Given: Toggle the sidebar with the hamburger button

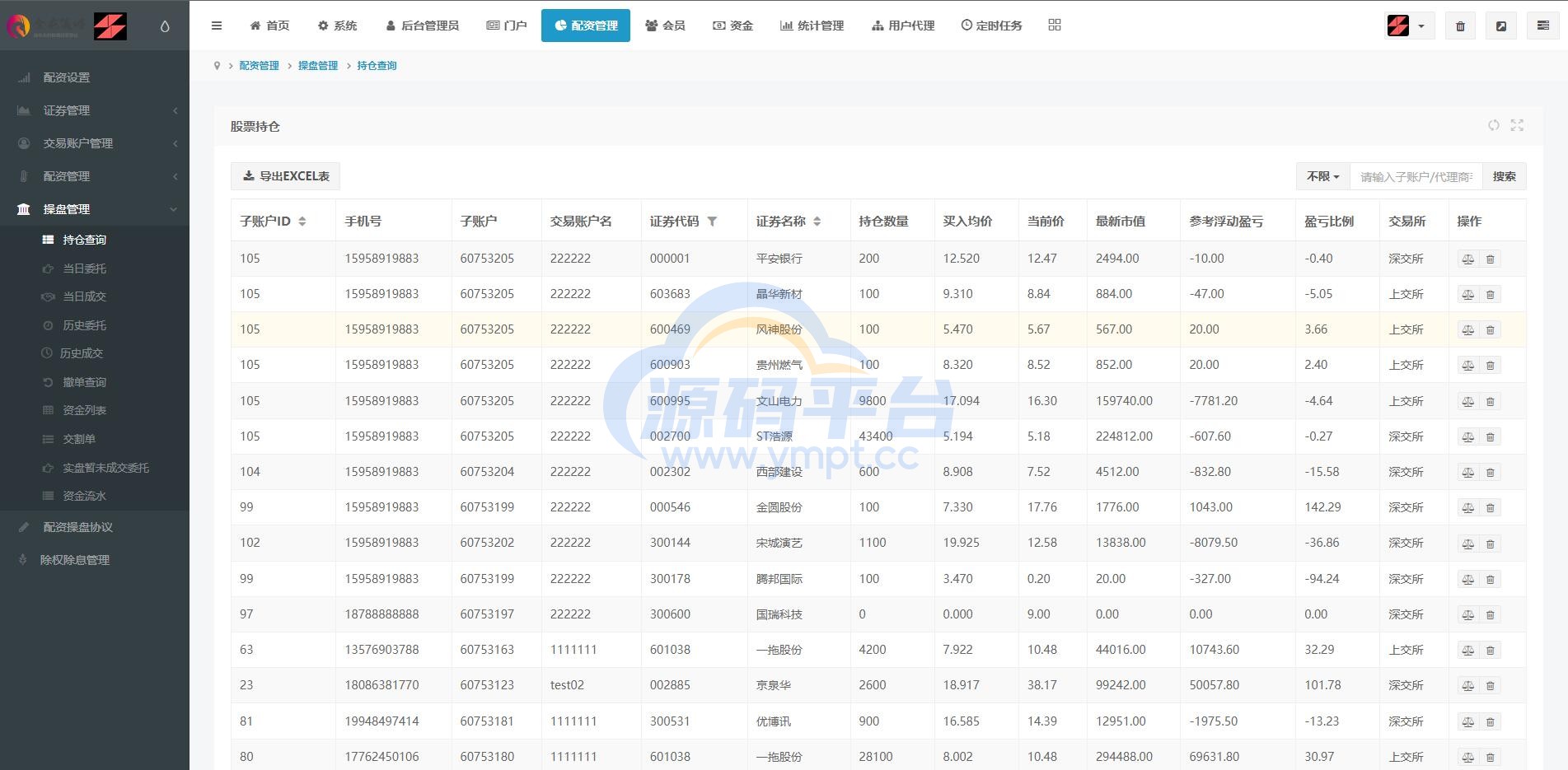Looking at the screenshot, I should click(217, 26).
